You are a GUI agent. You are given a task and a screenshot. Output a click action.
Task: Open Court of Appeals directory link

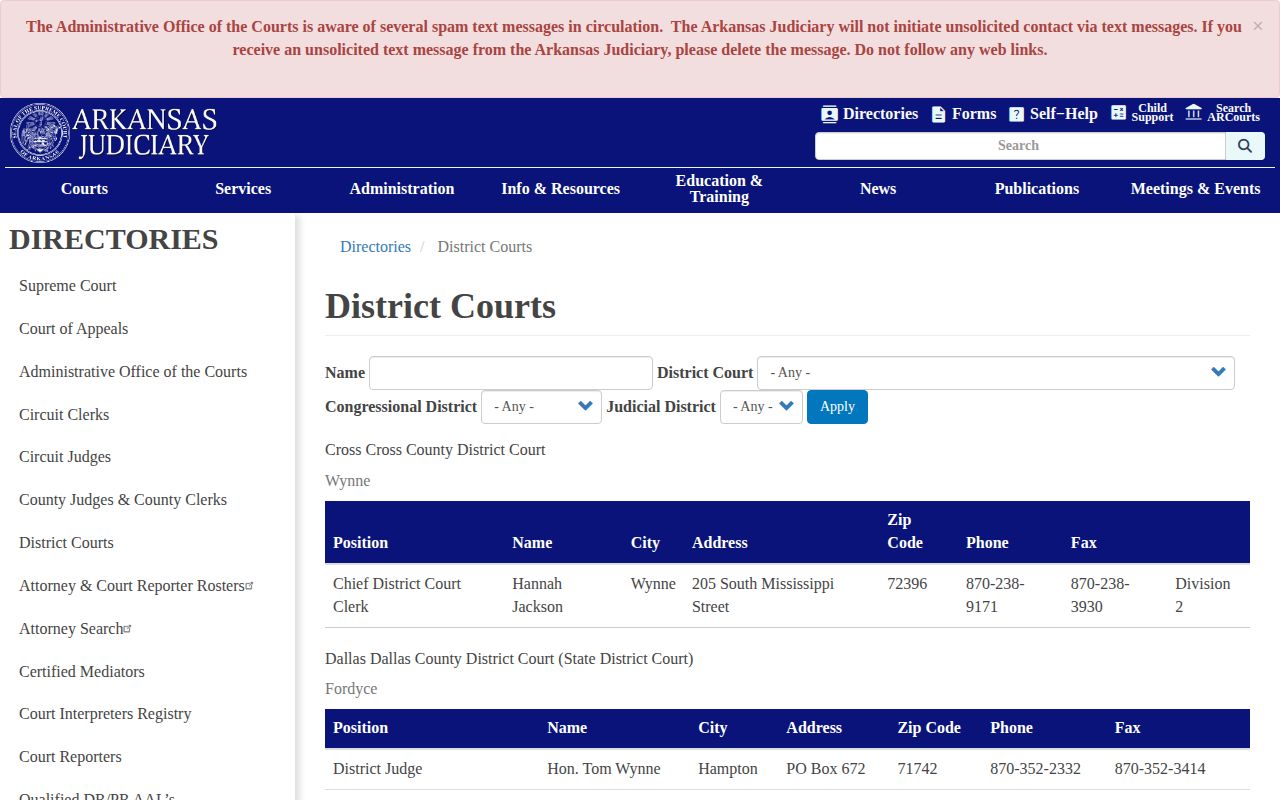74,329
